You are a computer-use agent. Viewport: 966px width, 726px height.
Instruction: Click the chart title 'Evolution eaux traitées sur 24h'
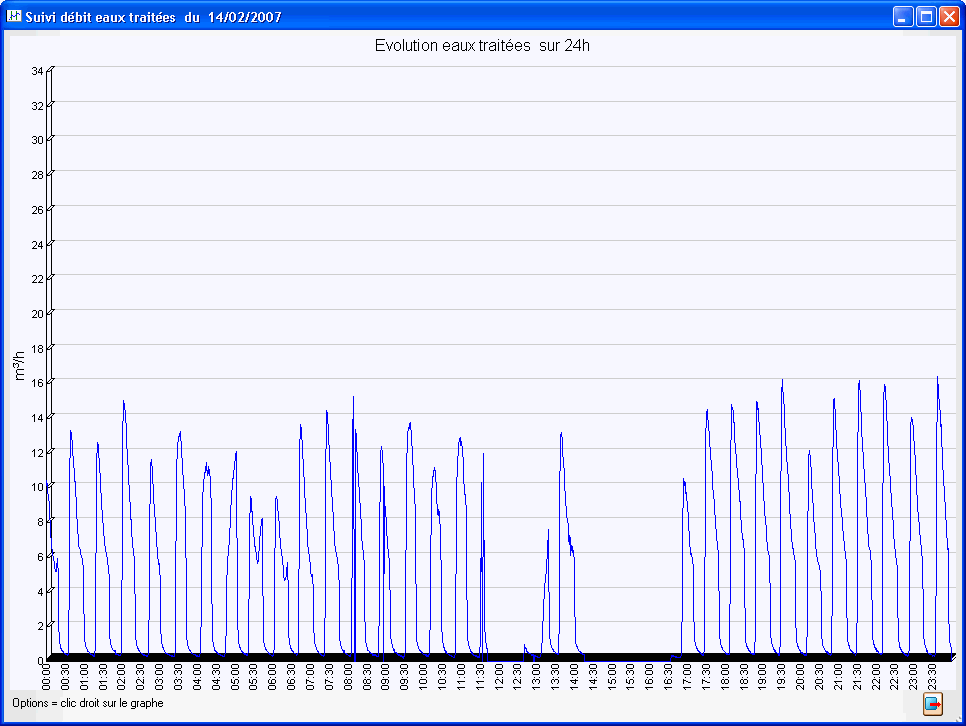point(482,46)
